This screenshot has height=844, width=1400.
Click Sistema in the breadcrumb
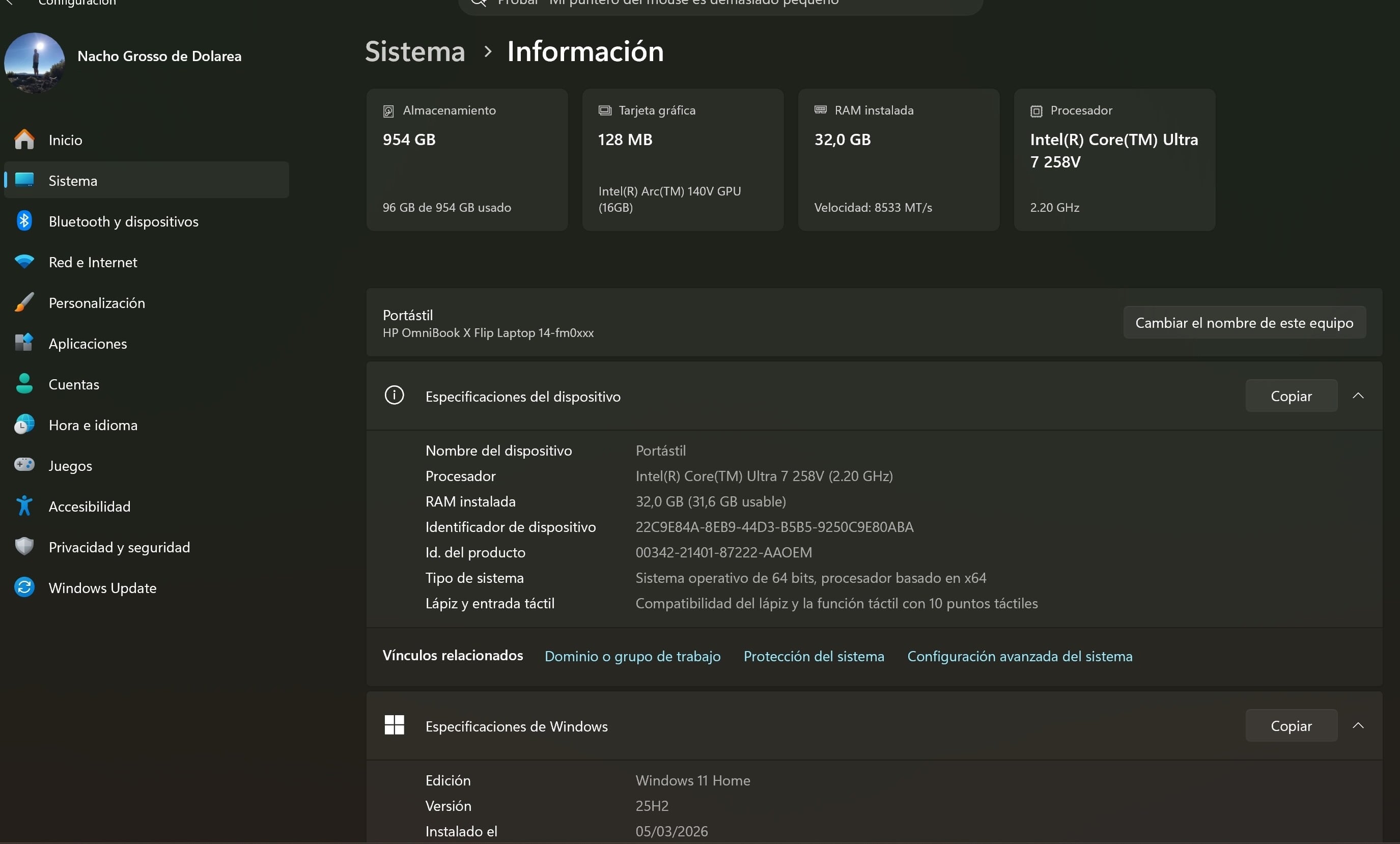pos(415,51)
